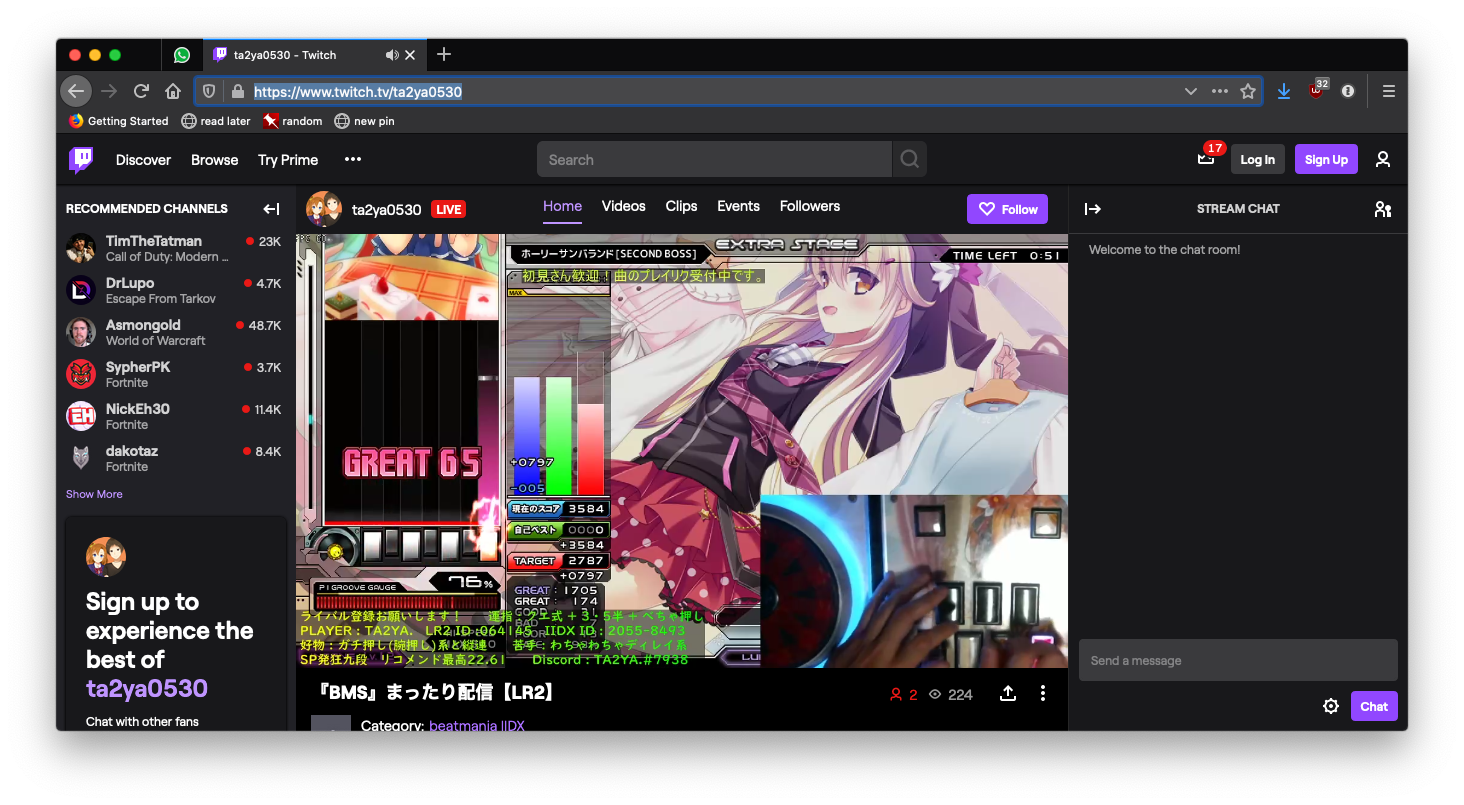The image size is (1464, 805).
Task: Click the 'Escape From Tarkov' game text
Action: tap(161, 299)
